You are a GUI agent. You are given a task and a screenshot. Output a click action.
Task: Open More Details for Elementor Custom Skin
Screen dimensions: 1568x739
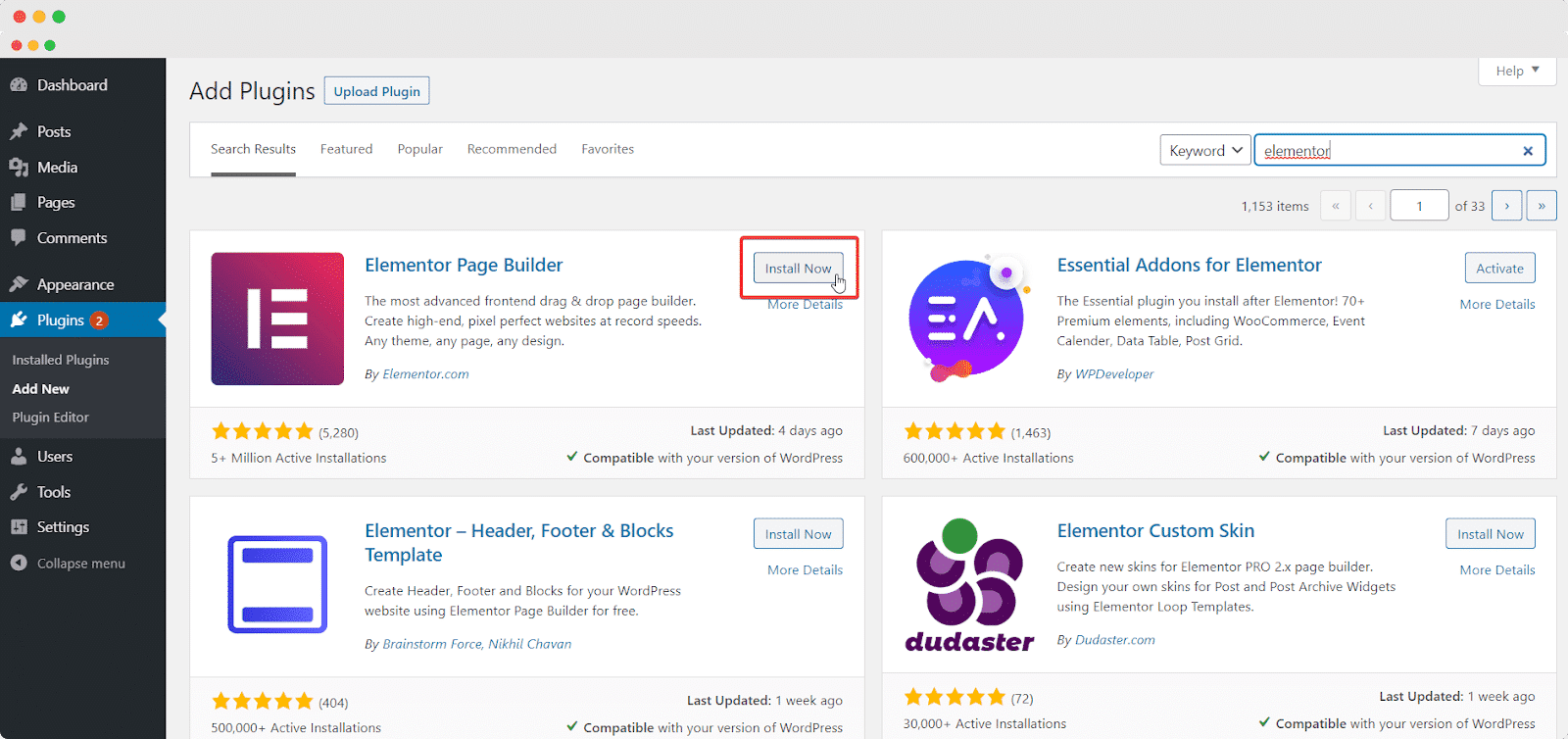pos(1497,570)
